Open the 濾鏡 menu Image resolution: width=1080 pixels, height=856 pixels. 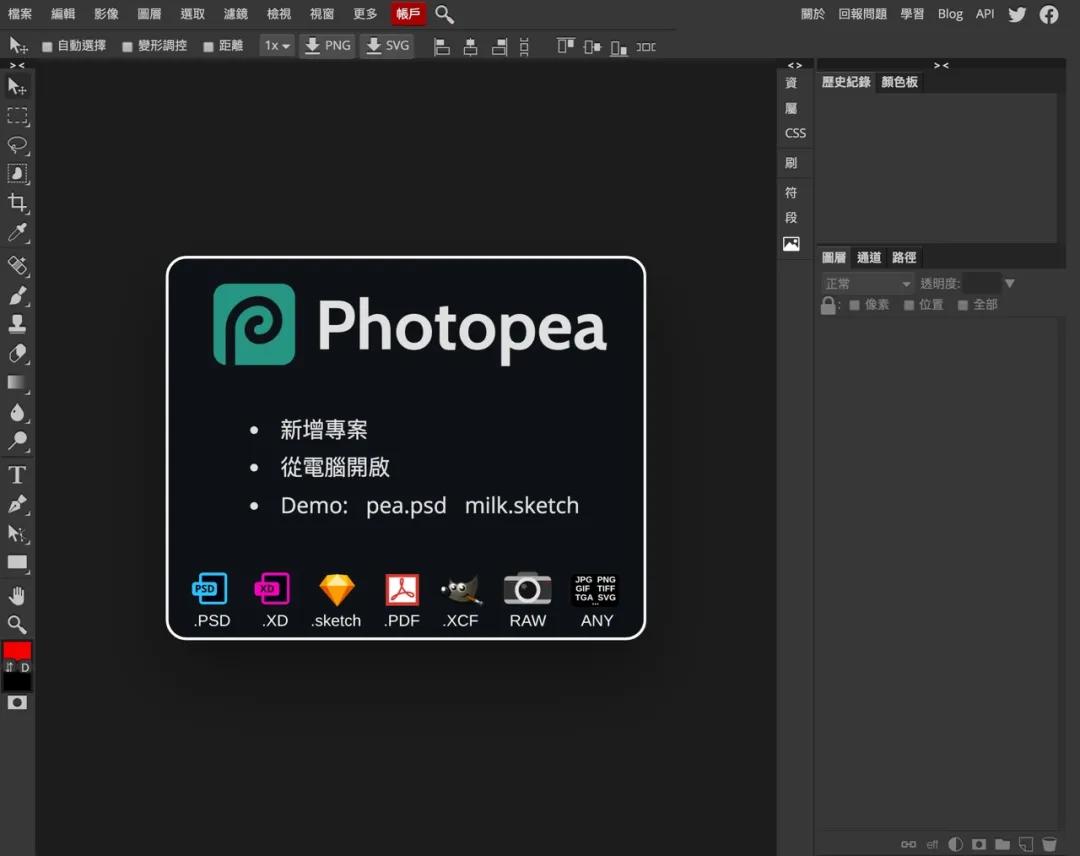(236, 14)
